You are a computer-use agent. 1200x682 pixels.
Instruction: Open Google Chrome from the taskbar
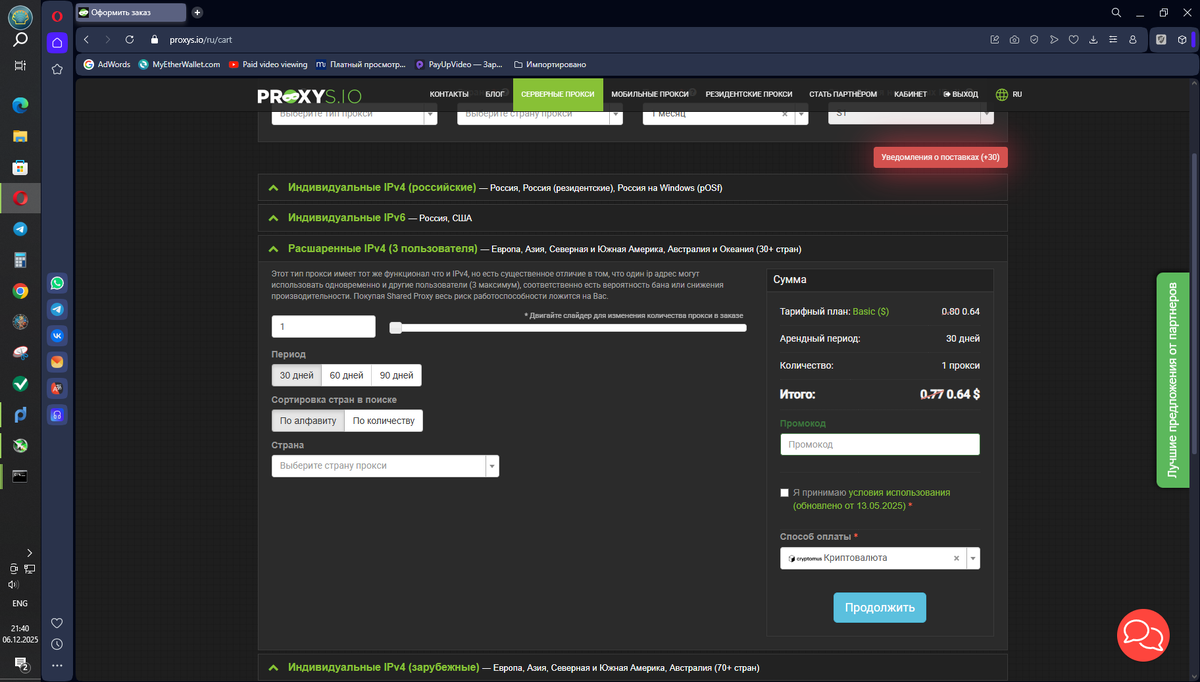(x=20, y=291)
